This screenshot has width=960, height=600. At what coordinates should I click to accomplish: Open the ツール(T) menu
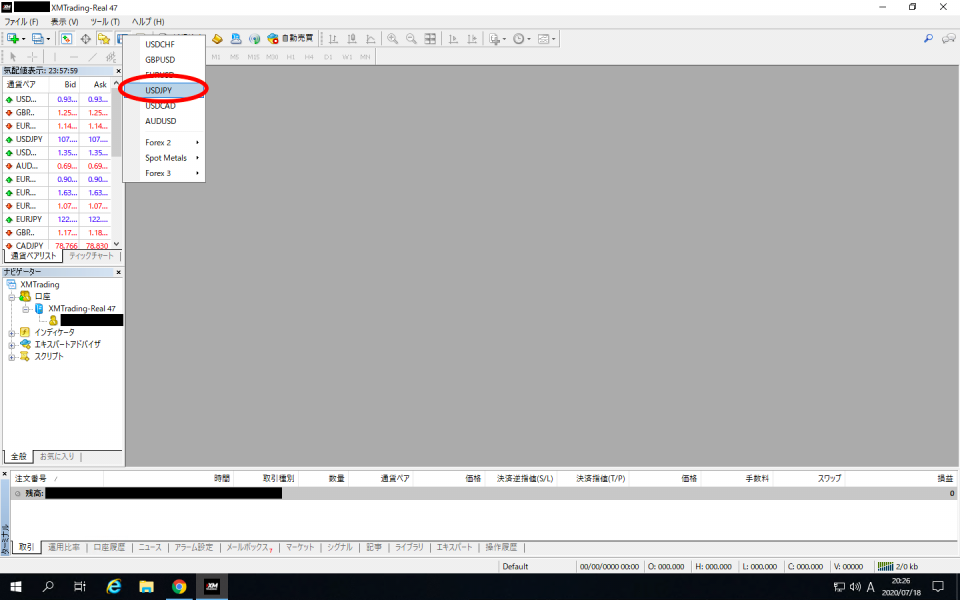pyautogui.click(x=105, y=21)
